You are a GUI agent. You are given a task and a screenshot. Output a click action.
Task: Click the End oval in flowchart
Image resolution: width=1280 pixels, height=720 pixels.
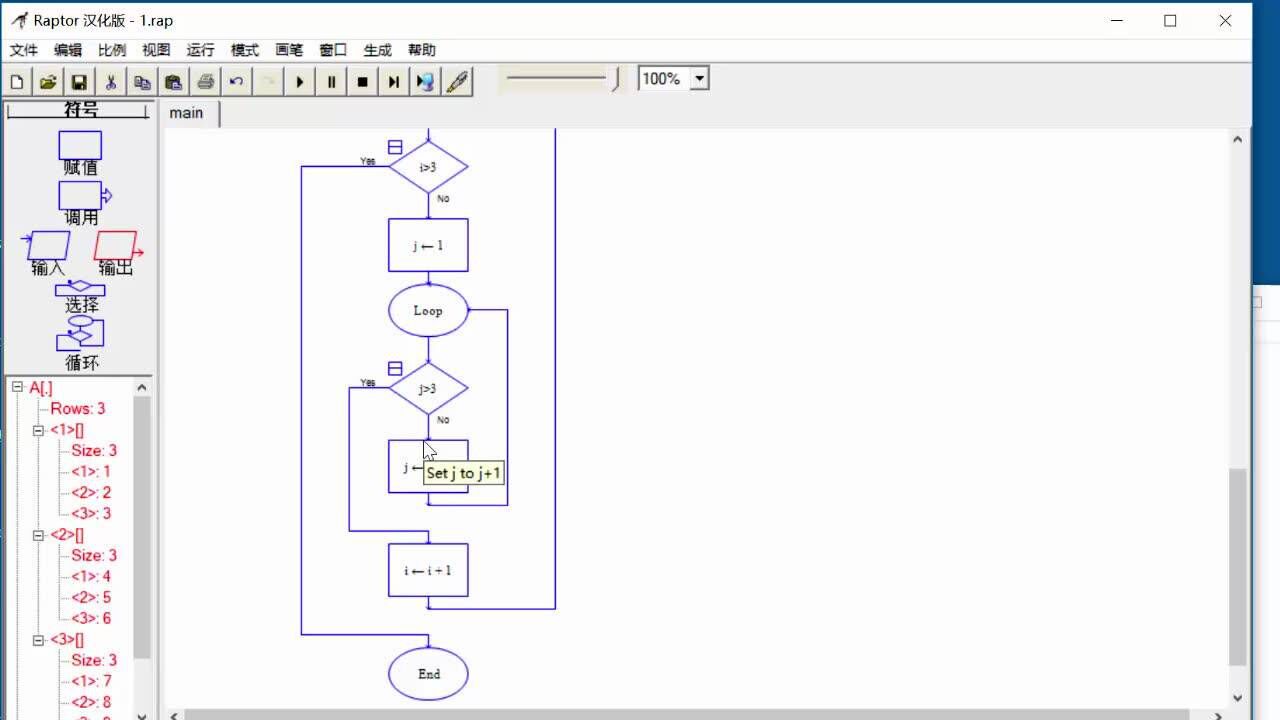coord(428,673)
